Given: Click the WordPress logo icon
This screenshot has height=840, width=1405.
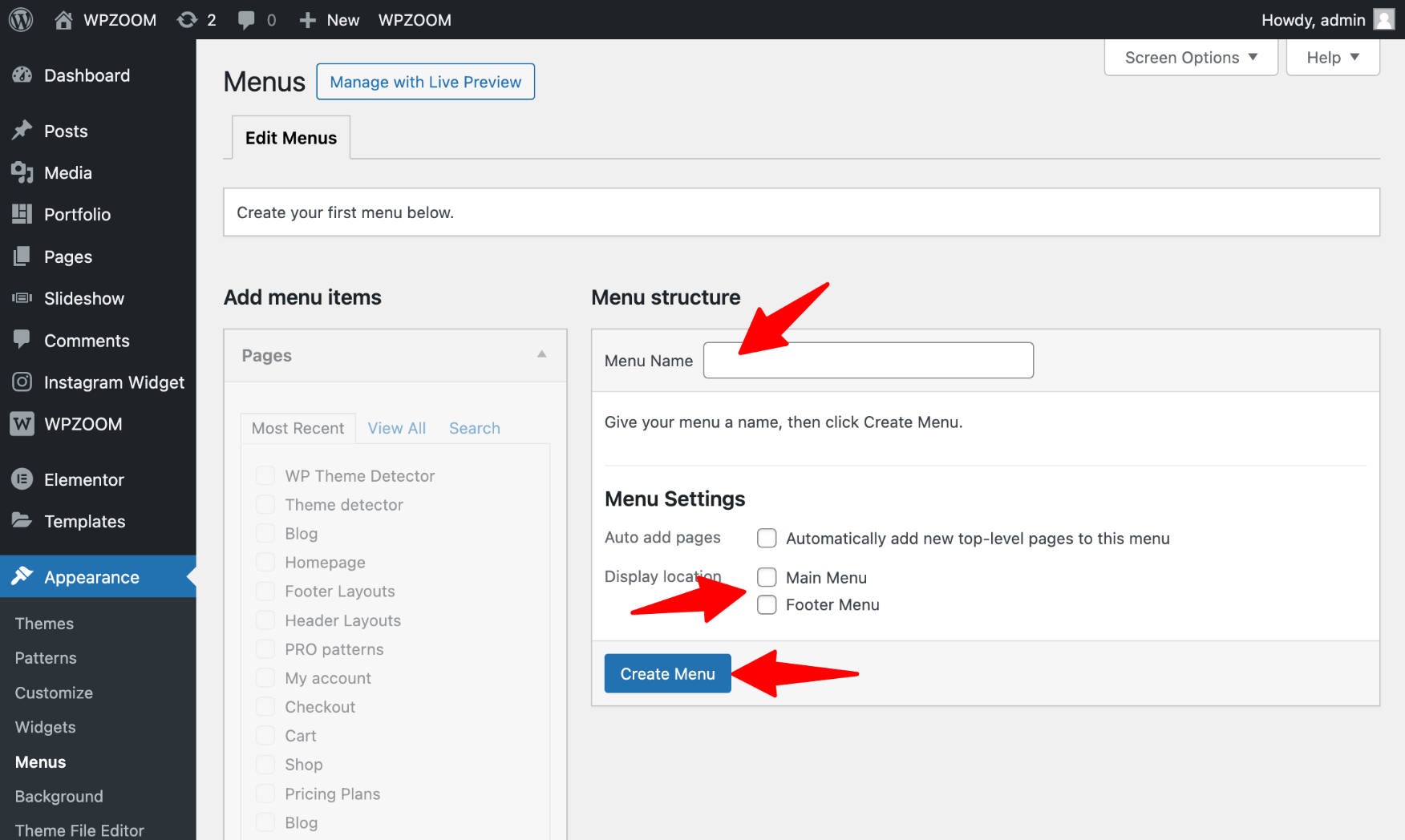Looking at the screenshot, I should click(x=21, y=19).
